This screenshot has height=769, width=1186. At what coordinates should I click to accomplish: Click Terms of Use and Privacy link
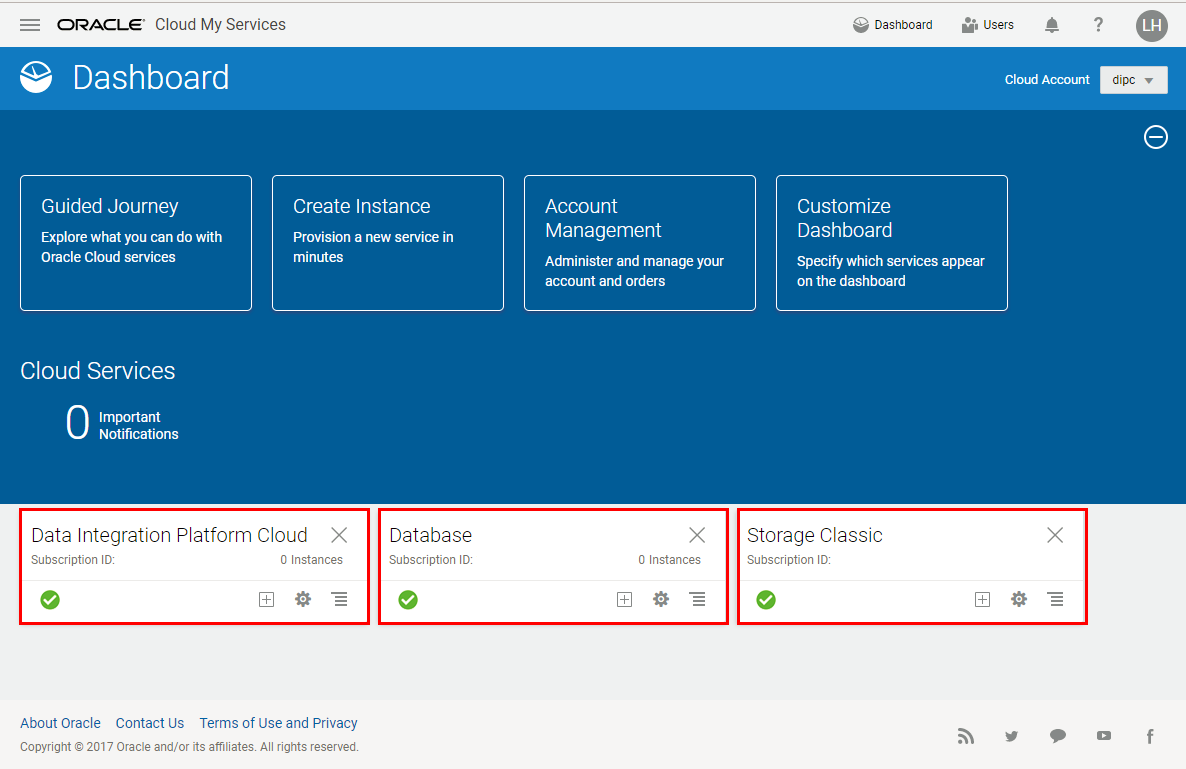point(278,723)
